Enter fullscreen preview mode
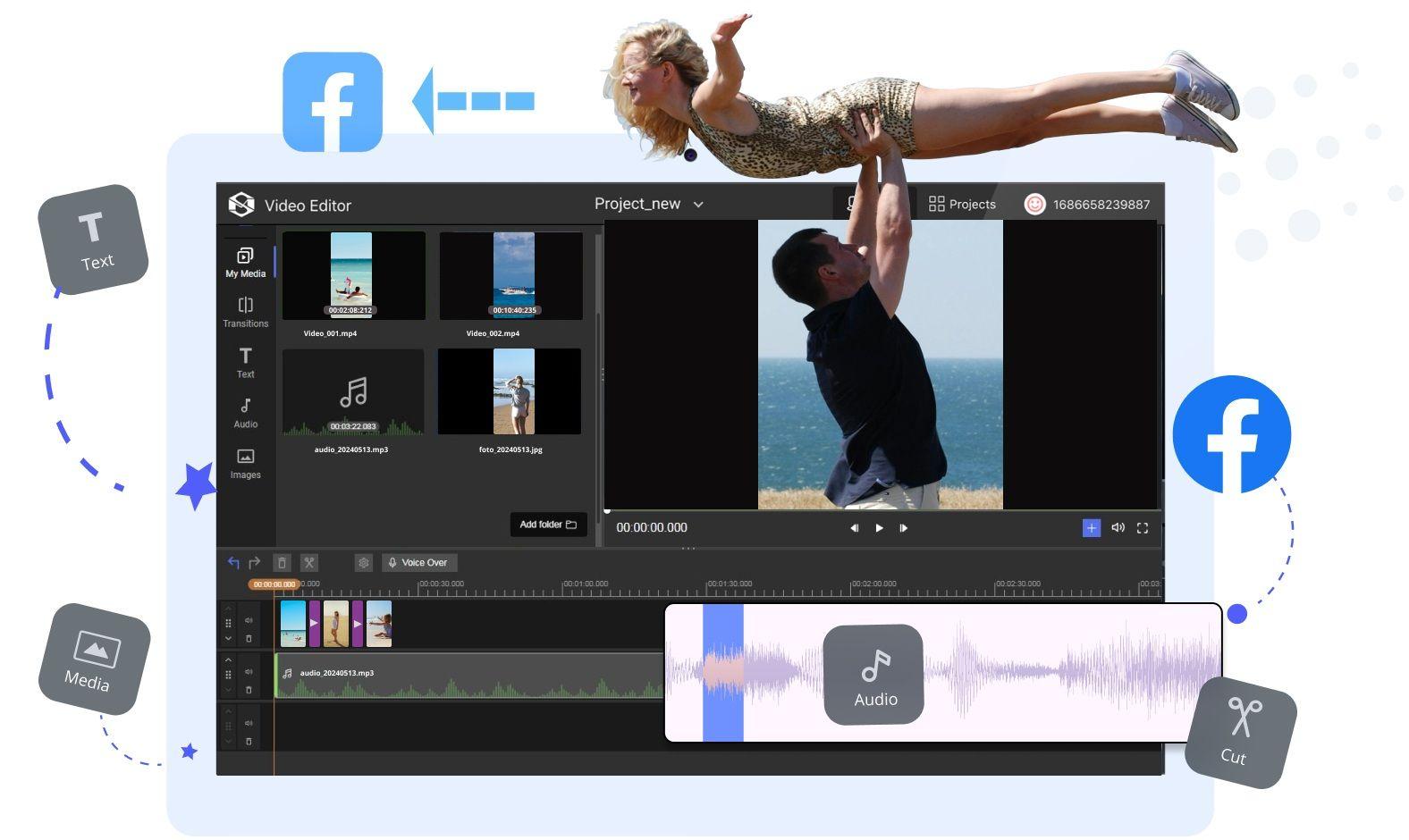The width and height of the screenshot is (1409, 840). click(x=1142, y=528)
